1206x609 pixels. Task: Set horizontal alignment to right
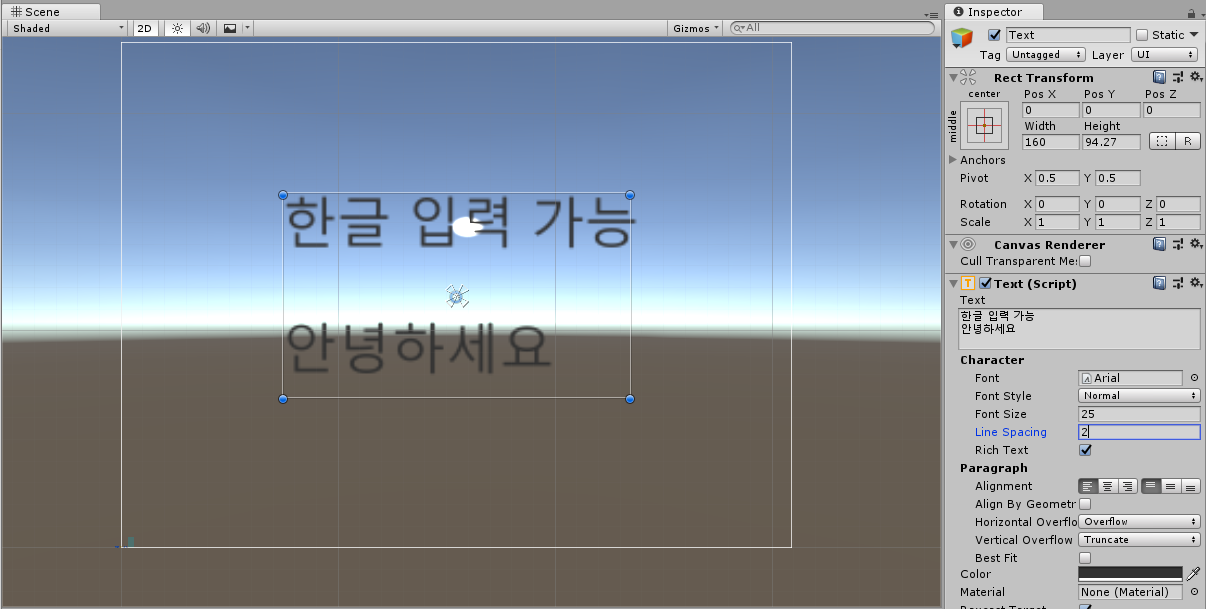(1127, 486)
